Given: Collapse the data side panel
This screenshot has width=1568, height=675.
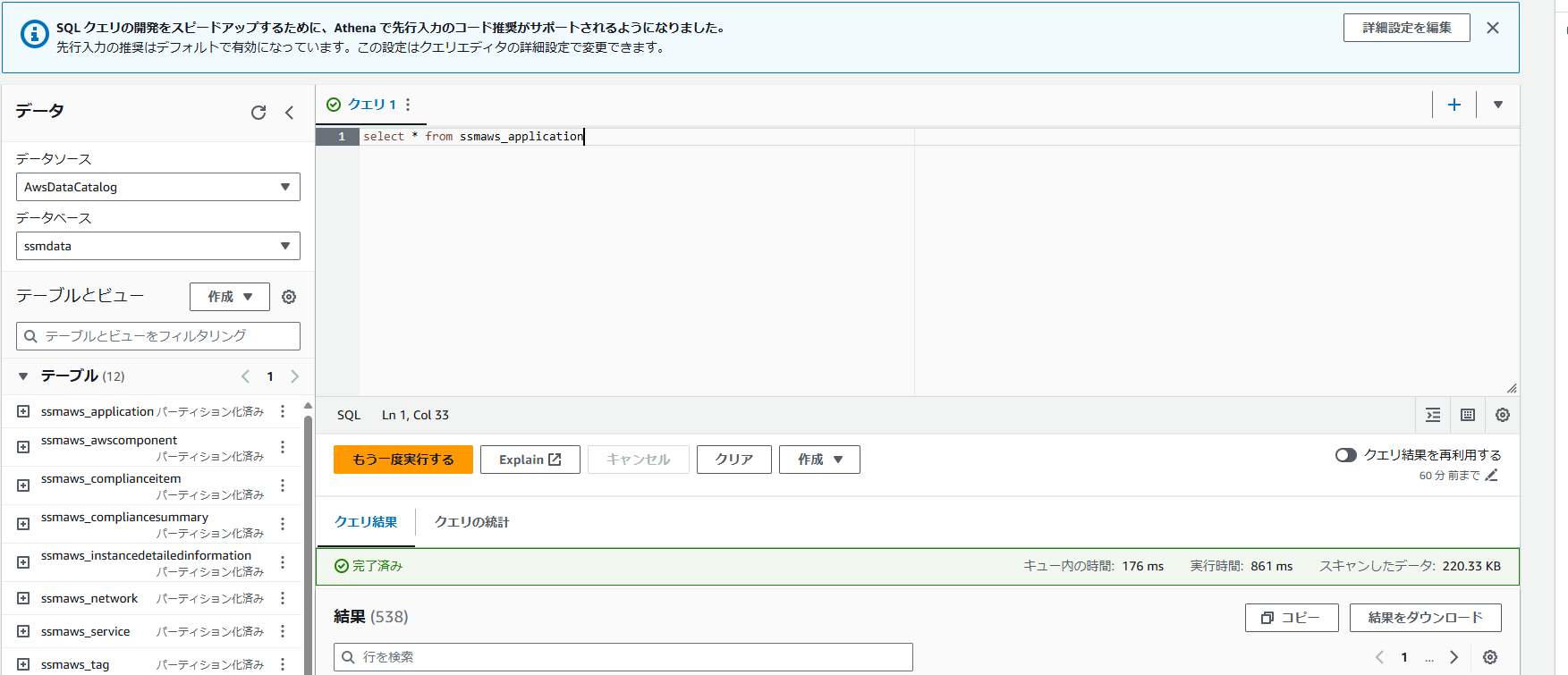Looking at the screenshot, I should pos(289,113).
